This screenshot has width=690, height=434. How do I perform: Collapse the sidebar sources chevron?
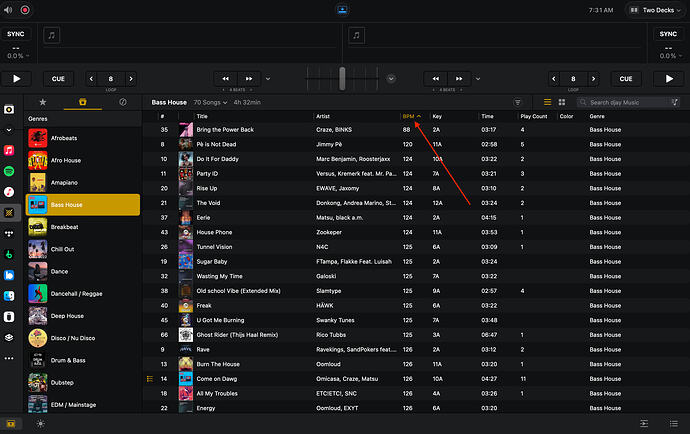9,130
